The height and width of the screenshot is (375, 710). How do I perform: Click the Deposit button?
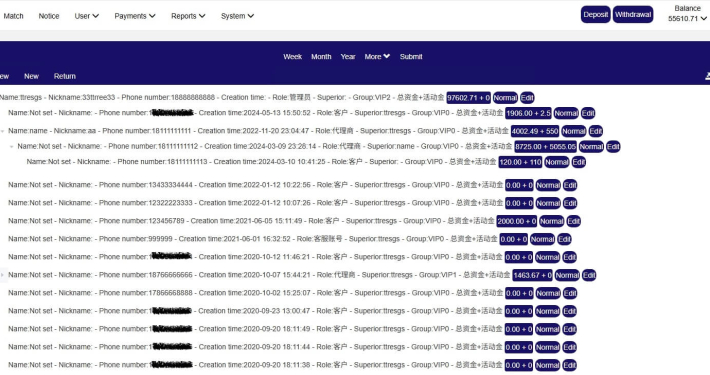[x=595, y=14]
